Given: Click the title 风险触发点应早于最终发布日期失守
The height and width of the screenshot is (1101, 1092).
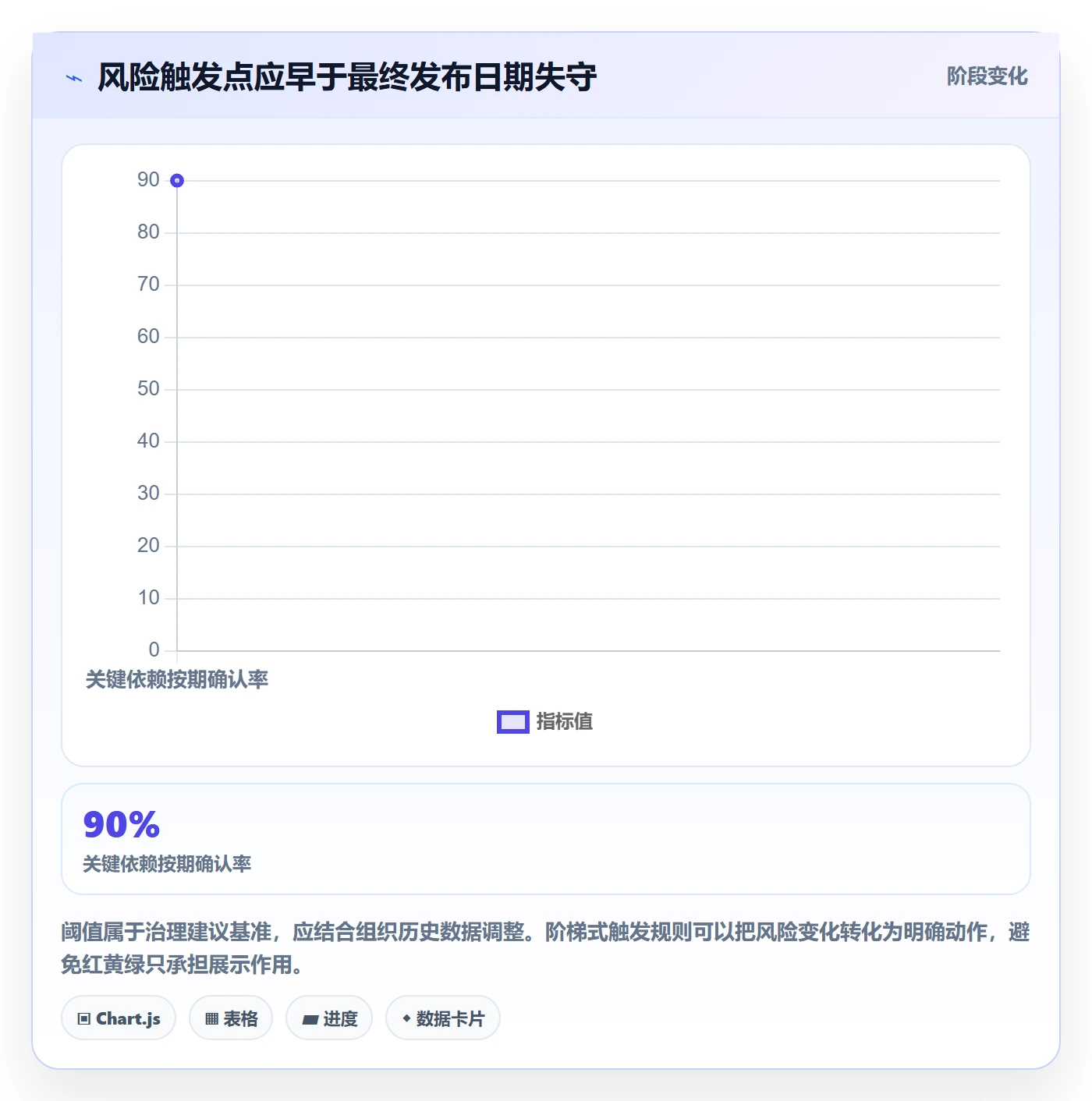Looking at the screenshot, I should pyautogui.click(x=347, y=77).
